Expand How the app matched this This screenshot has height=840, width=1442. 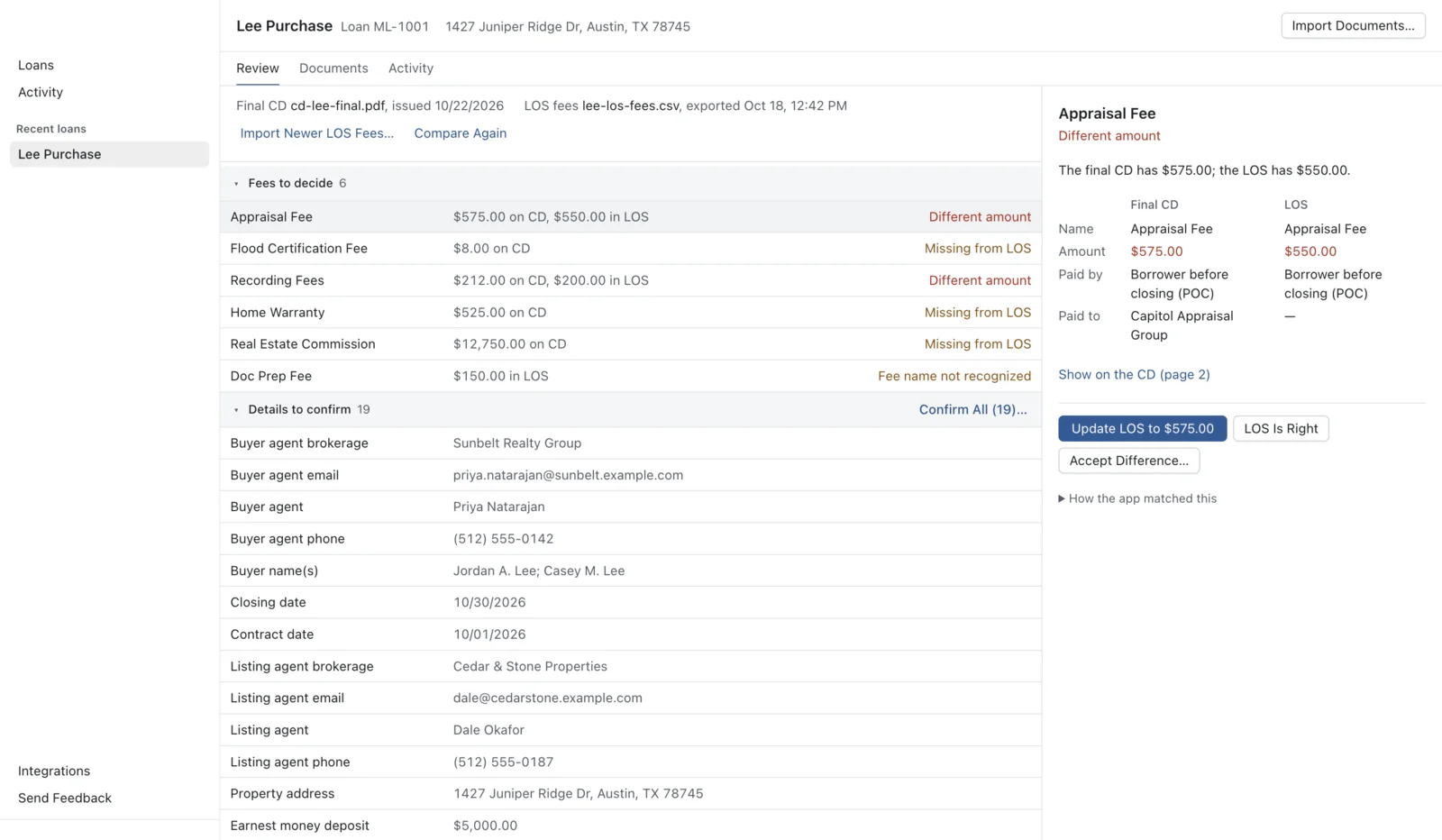click(x=1137, y=498)
